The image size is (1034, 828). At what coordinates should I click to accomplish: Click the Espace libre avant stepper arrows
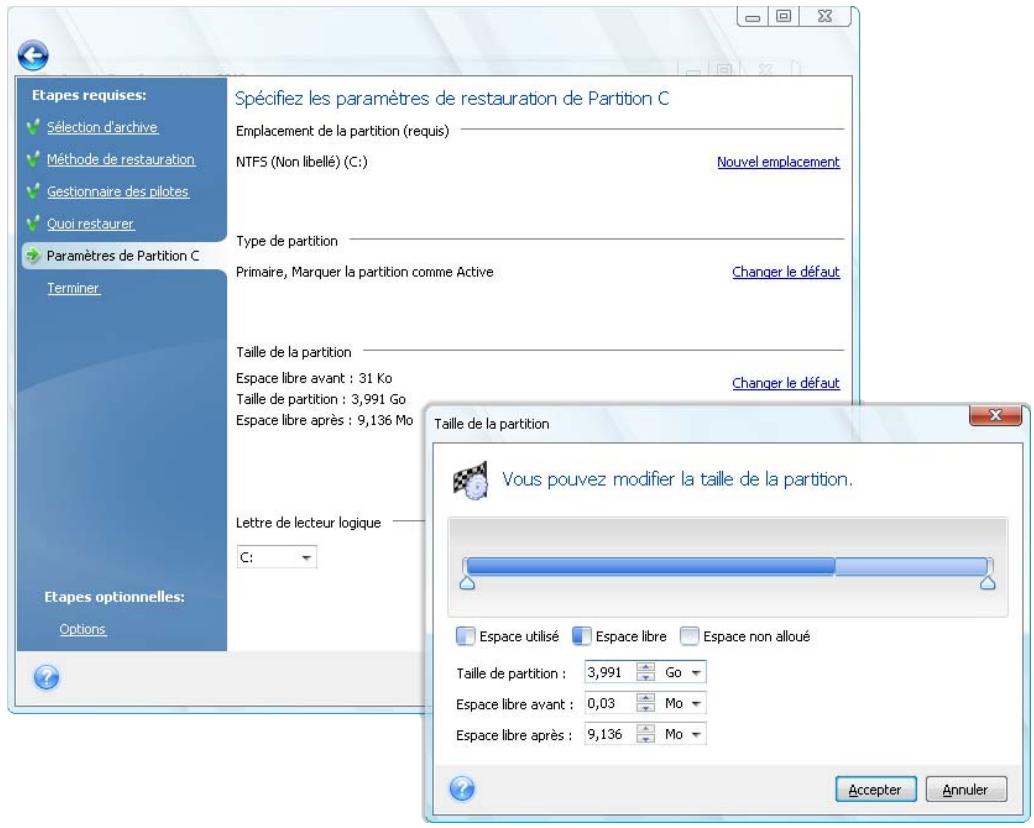pos(646,703)
